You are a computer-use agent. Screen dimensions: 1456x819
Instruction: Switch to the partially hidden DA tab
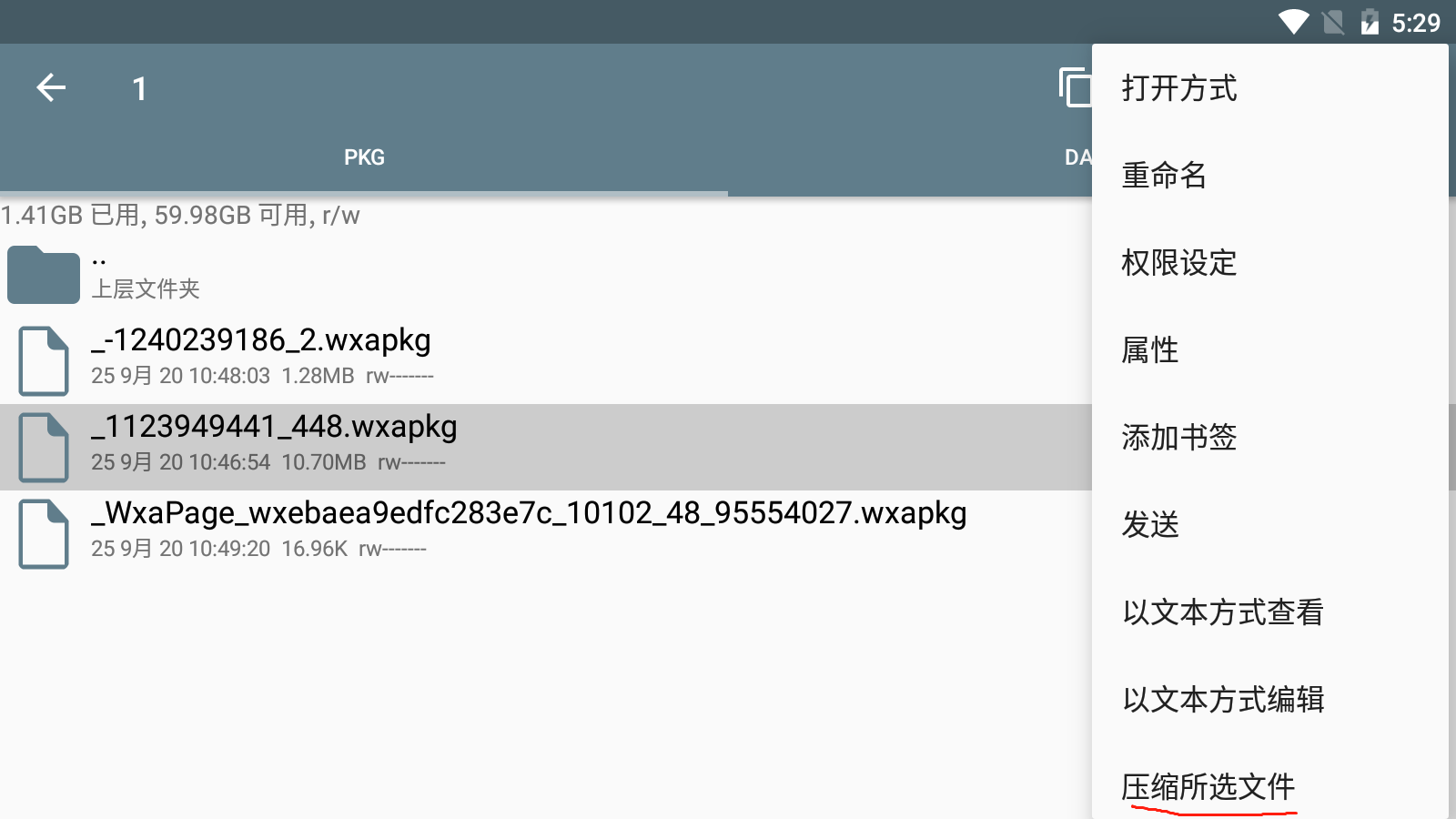click(x=1078, y=157)
